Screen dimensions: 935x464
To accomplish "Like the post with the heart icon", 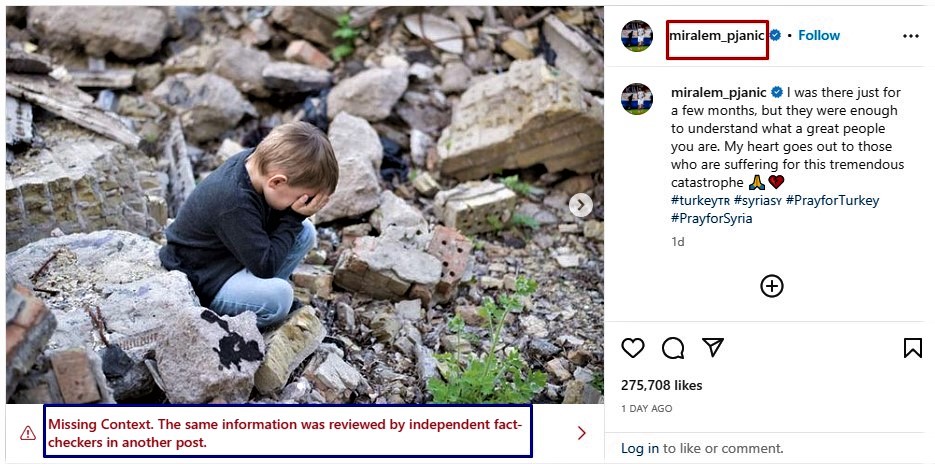I will click(x=633, y=348).
